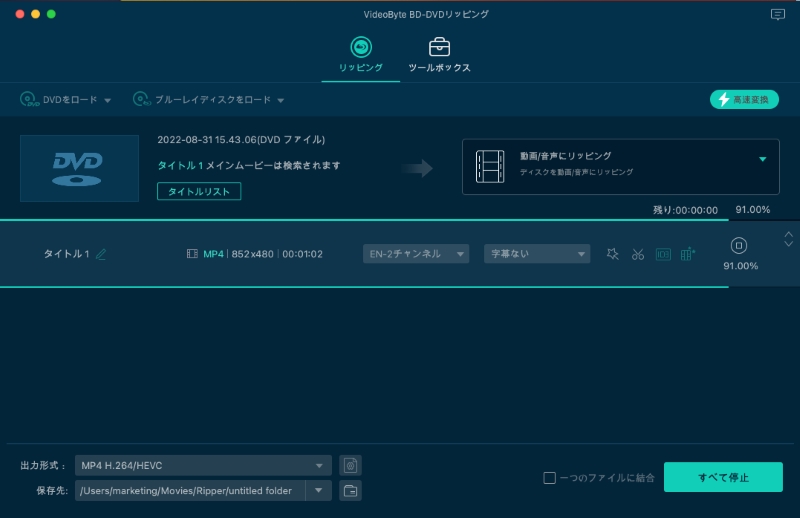800x518 pixels.
Task: Click the DVD disc thumbnail
Action: [x=79, y=168]
